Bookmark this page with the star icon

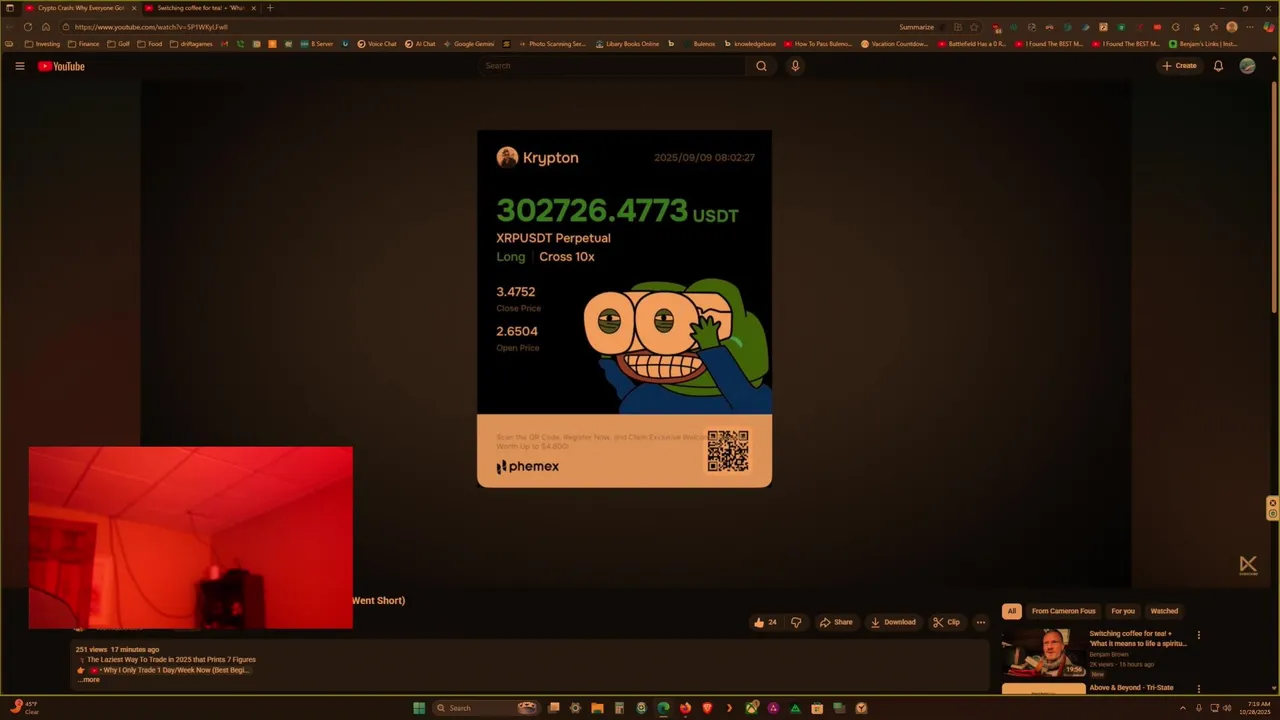(974, 27)
